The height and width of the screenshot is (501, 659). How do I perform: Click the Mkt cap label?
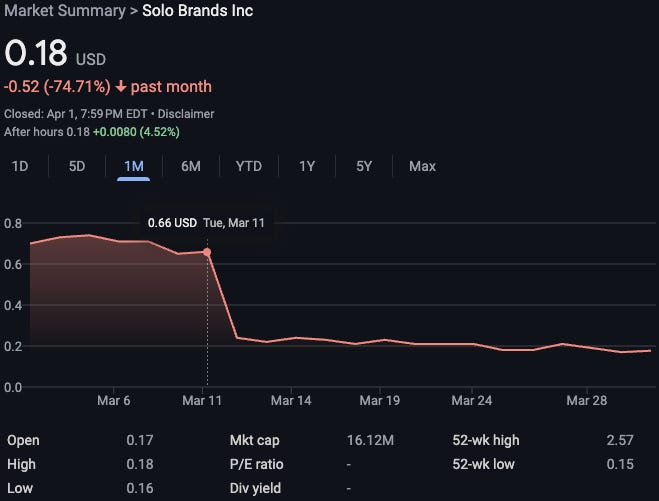click(x=255, y=440)
